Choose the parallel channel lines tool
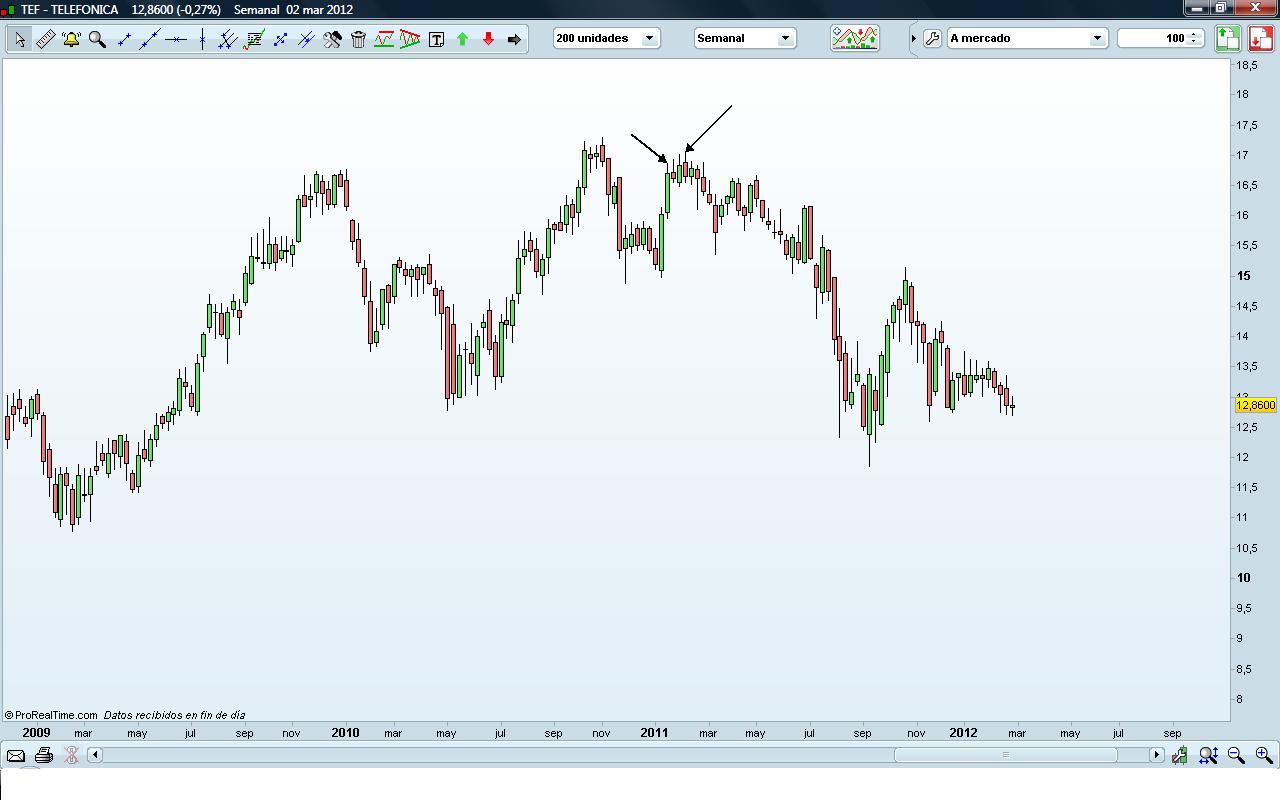The image size is (1280, 800). coord(228,39)
